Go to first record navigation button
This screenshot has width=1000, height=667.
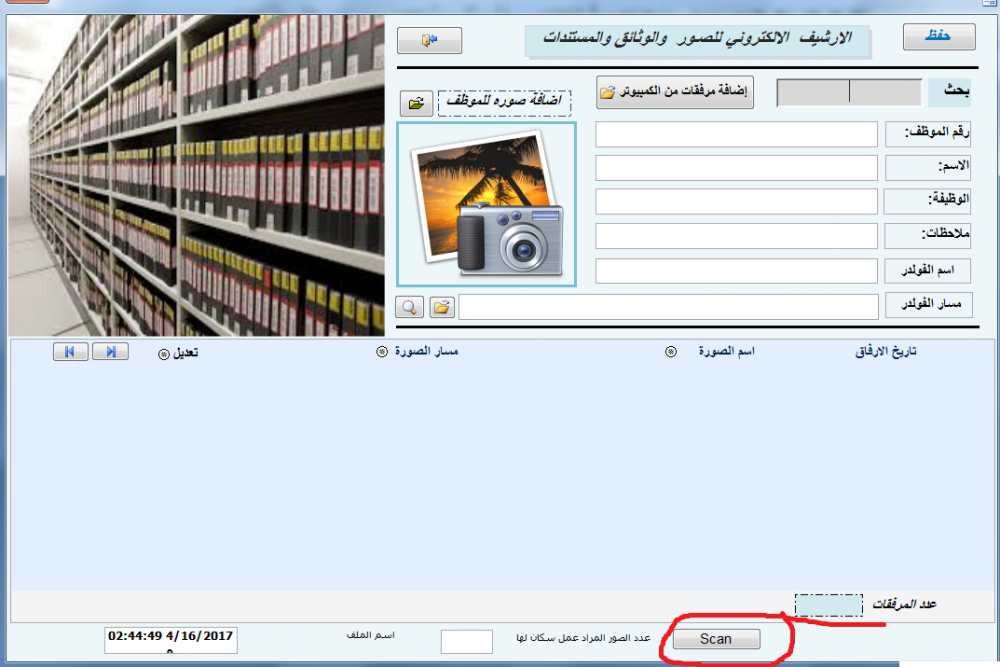pos(70,352)
